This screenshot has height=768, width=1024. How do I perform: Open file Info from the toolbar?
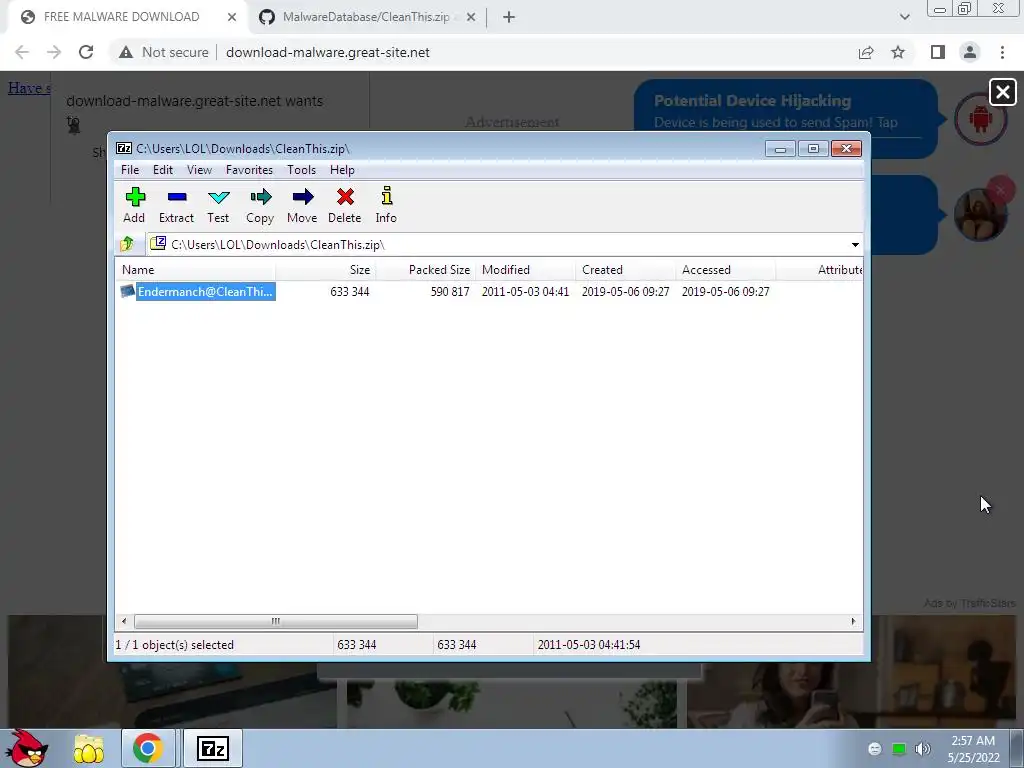click(386, 205)
